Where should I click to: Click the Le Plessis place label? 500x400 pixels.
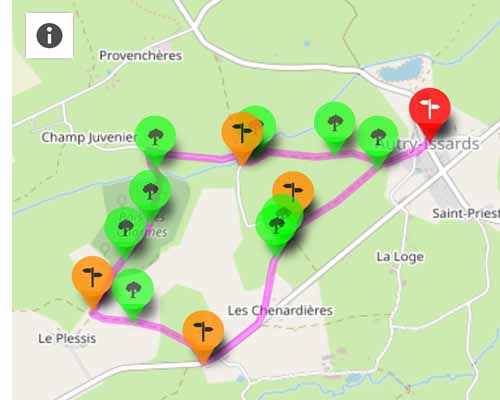pos(67,339)
